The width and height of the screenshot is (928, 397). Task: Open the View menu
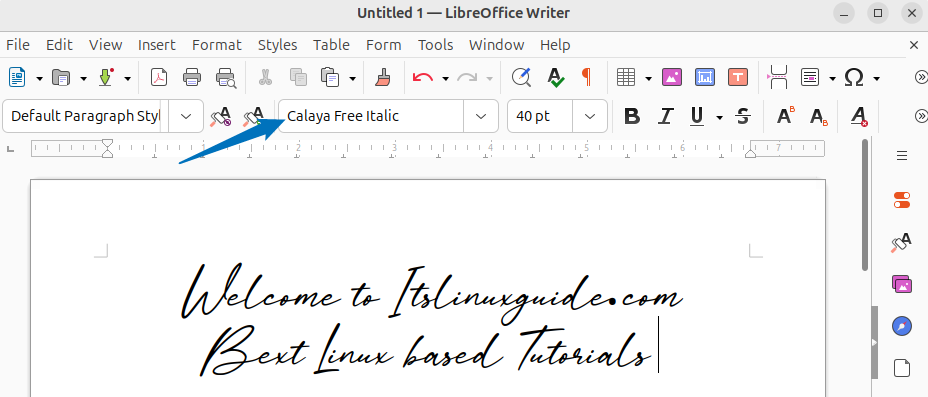[105, 45]
